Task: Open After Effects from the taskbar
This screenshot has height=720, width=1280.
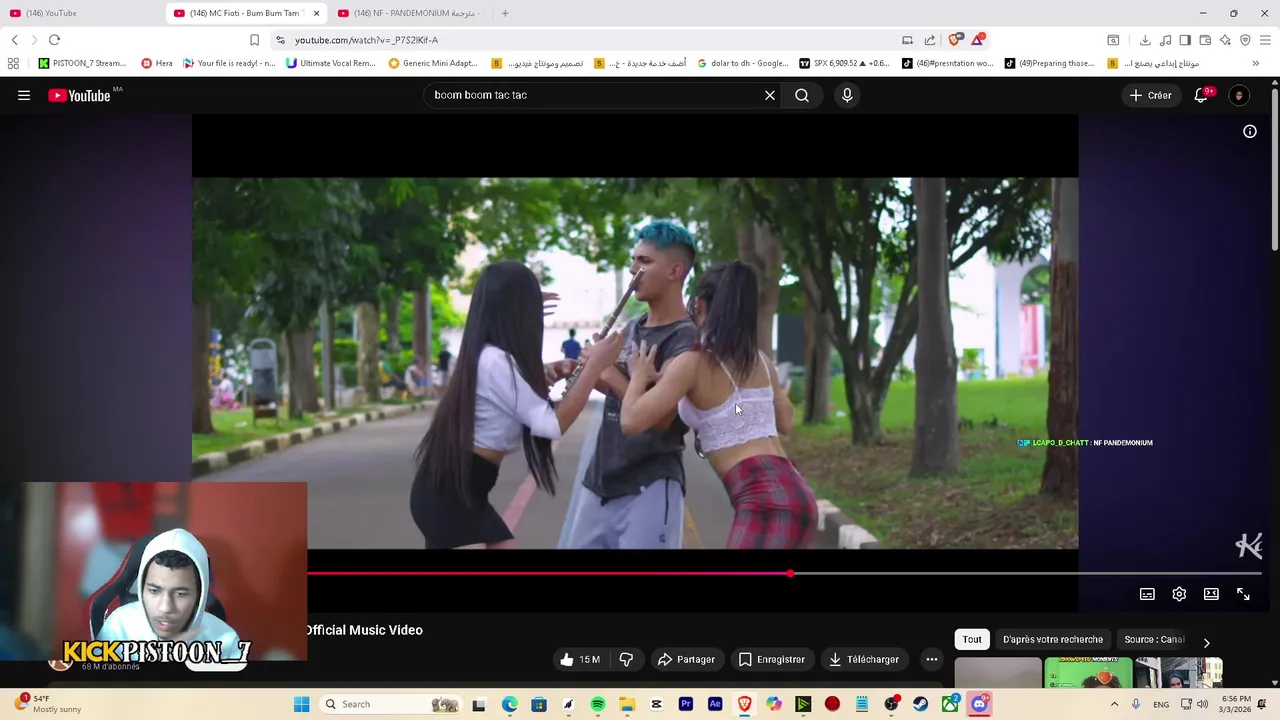Action: coord(715,704)
